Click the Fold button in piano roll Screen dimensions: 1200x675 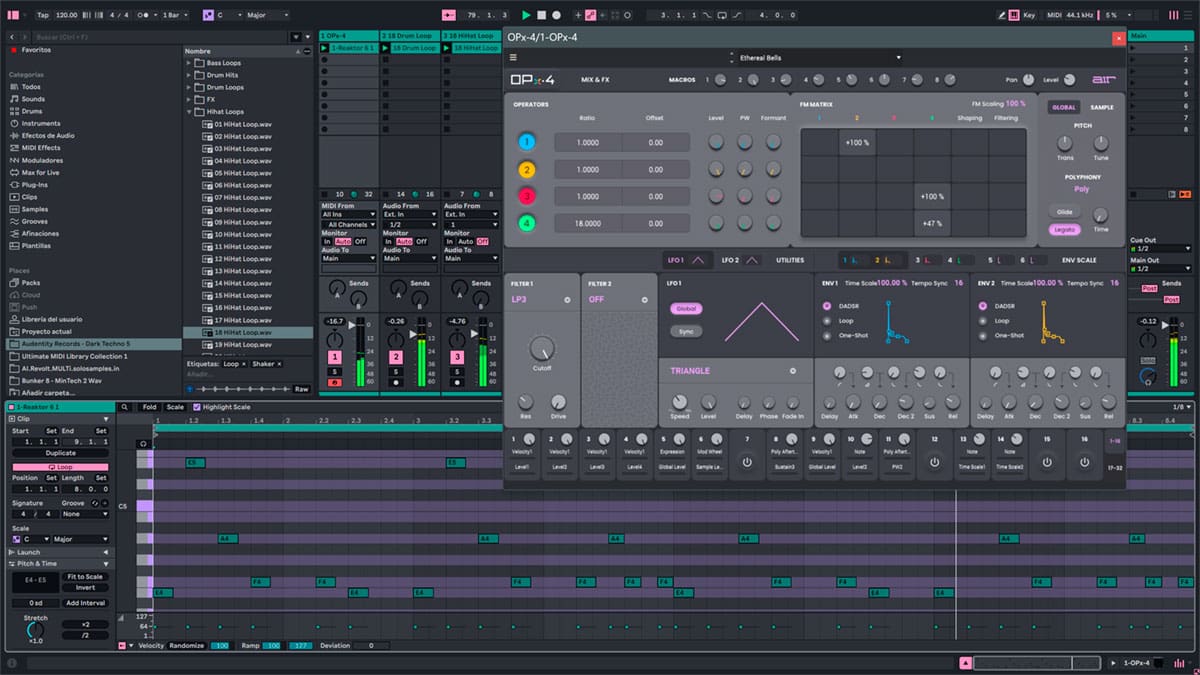pyautogui.click(x=149, y=407)
